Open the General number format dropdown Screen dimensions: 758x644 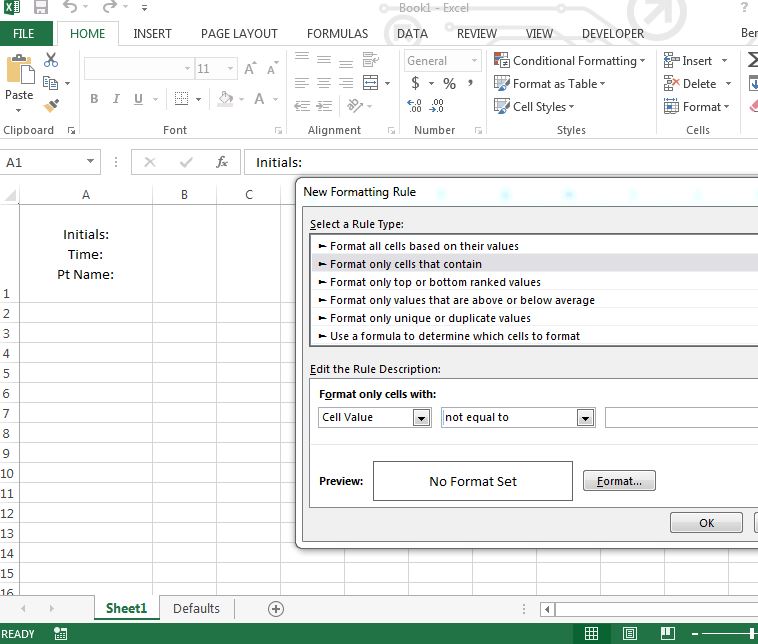click(474, 60)
